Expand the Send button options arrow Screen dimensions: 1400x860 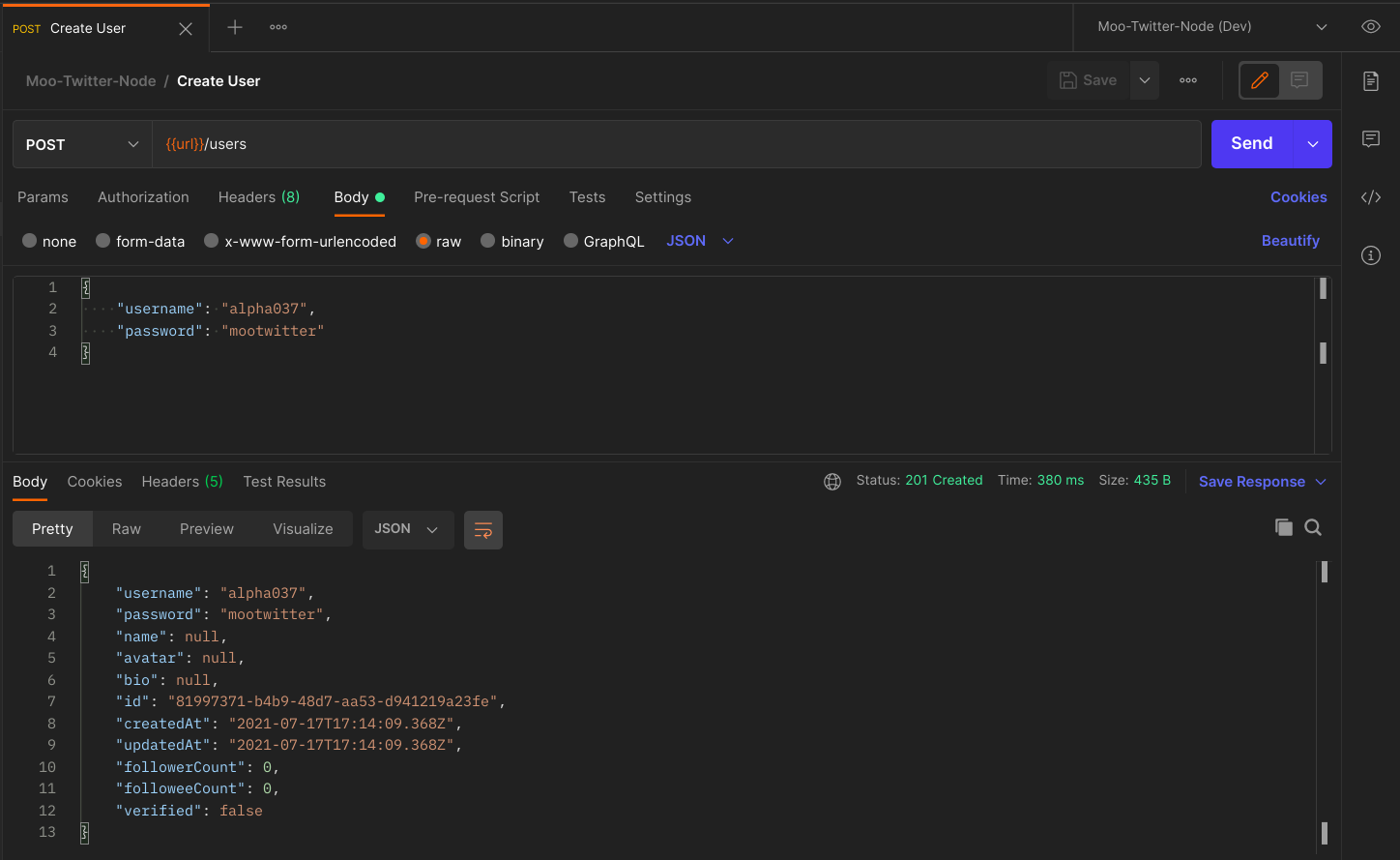pos(1313,144)
